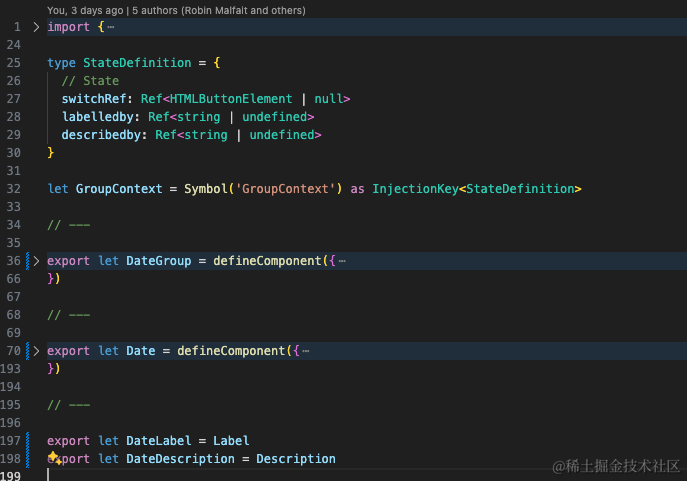Click the 'StateDefinition' type name on line 25
This screenshot has height=481, width=687.
pos(137,63)
